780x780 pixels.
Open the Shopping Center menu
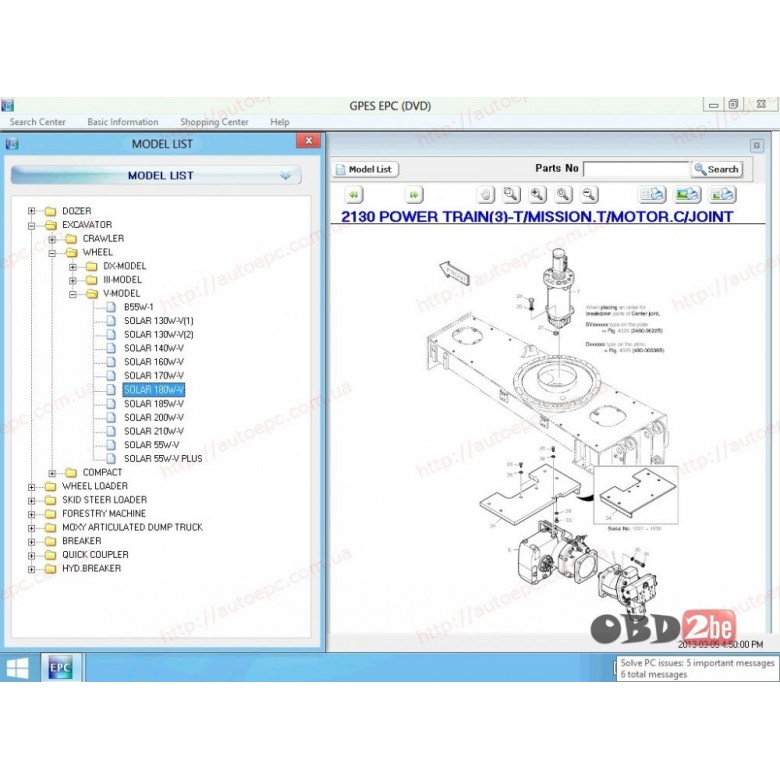point(214,122)
